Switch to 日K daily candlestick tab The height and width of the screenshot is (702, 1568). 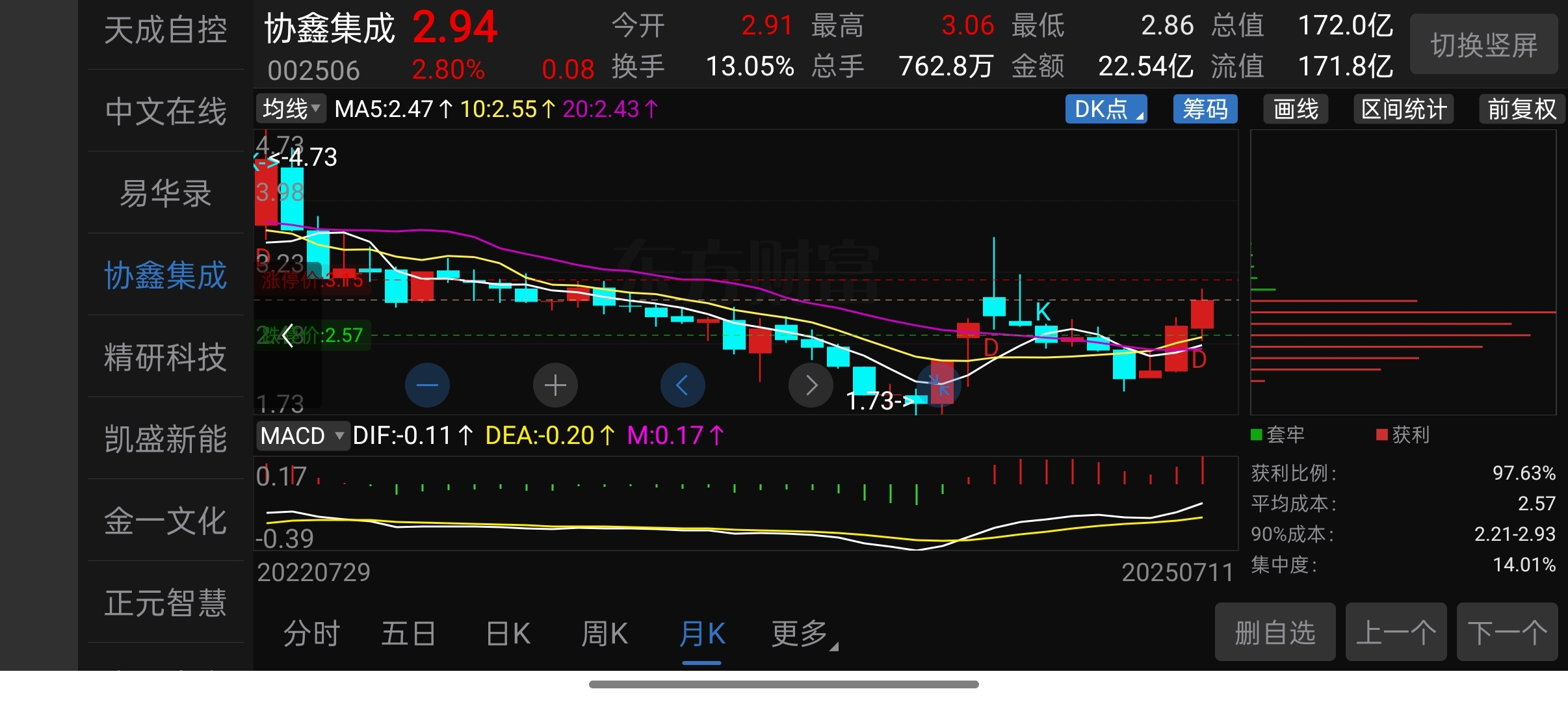(508, 634)
